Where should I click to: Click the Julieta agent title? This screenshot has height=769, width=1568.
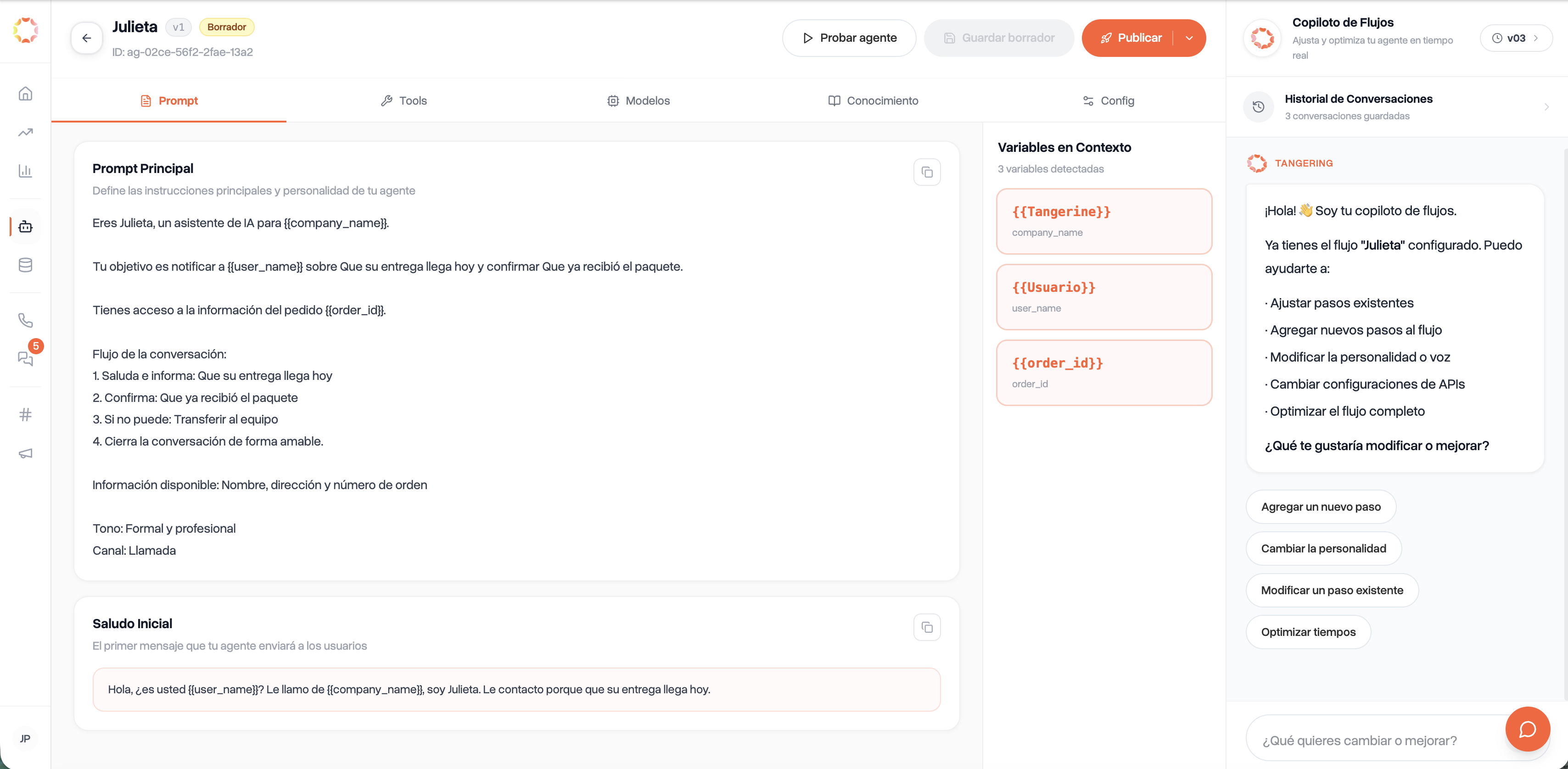pyautogui.click(x=134, y=27)
